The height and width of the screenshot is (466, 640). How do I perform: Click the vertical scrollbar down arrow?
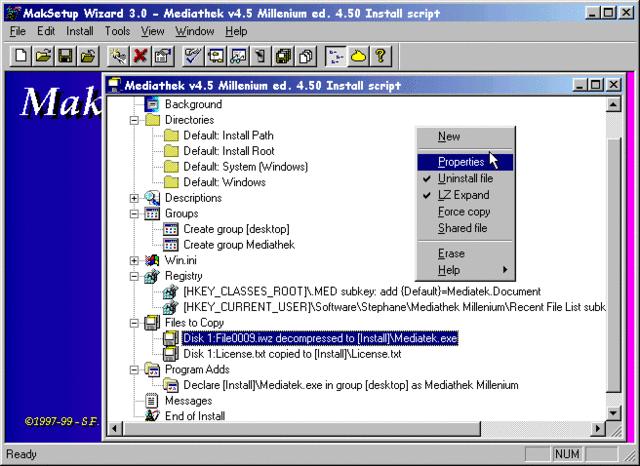(613, 413)
